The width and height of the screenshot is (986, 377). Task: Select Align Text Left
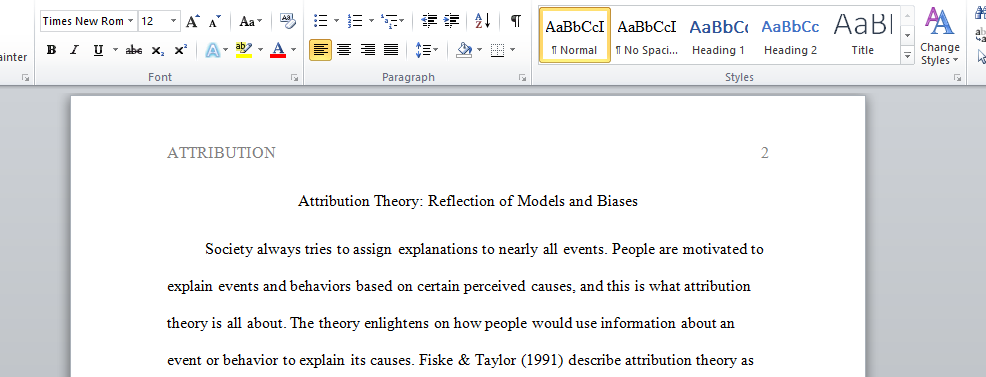pos(321,50)
